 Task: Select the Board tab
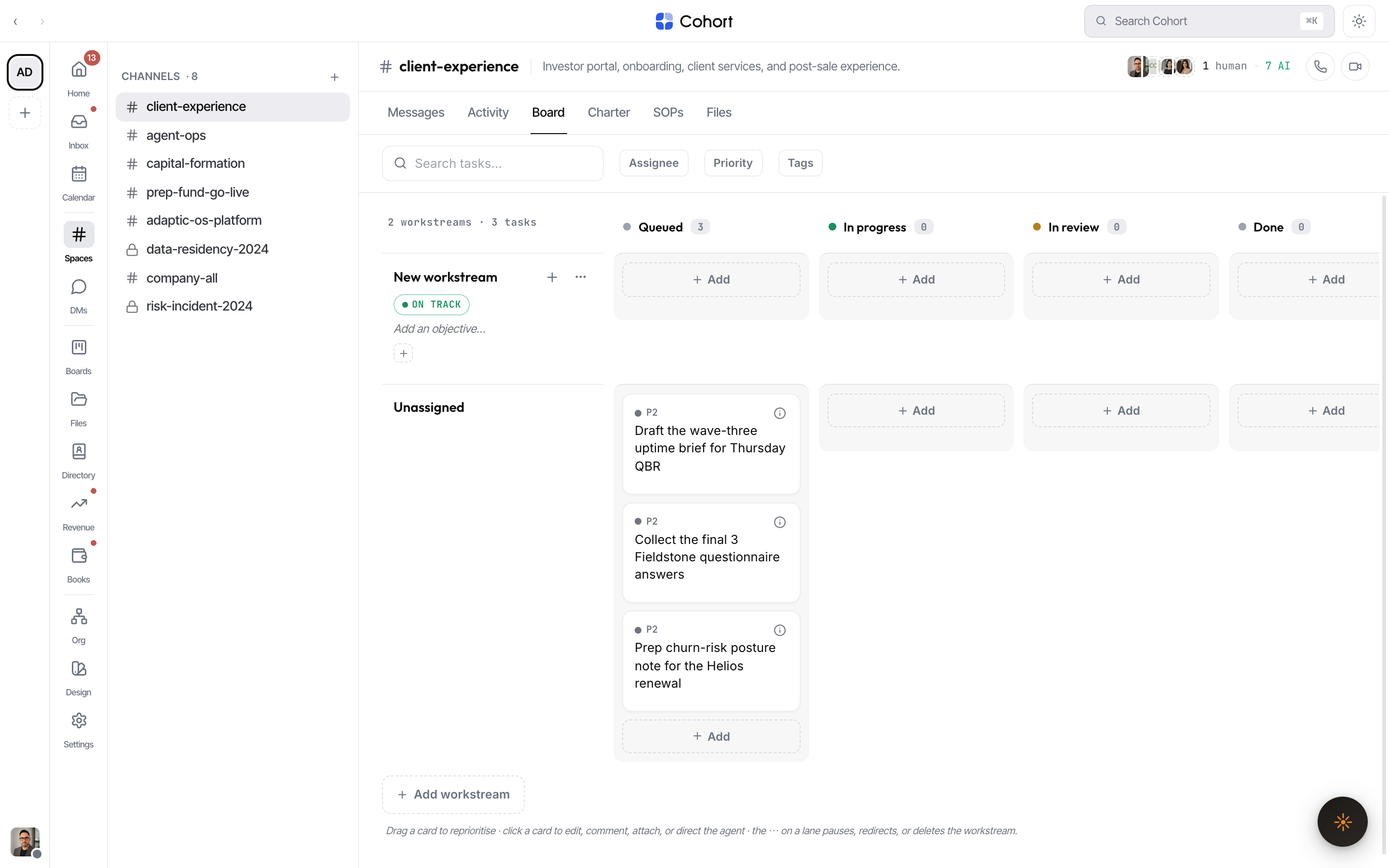pyautogui.click(x=548, y=112)
